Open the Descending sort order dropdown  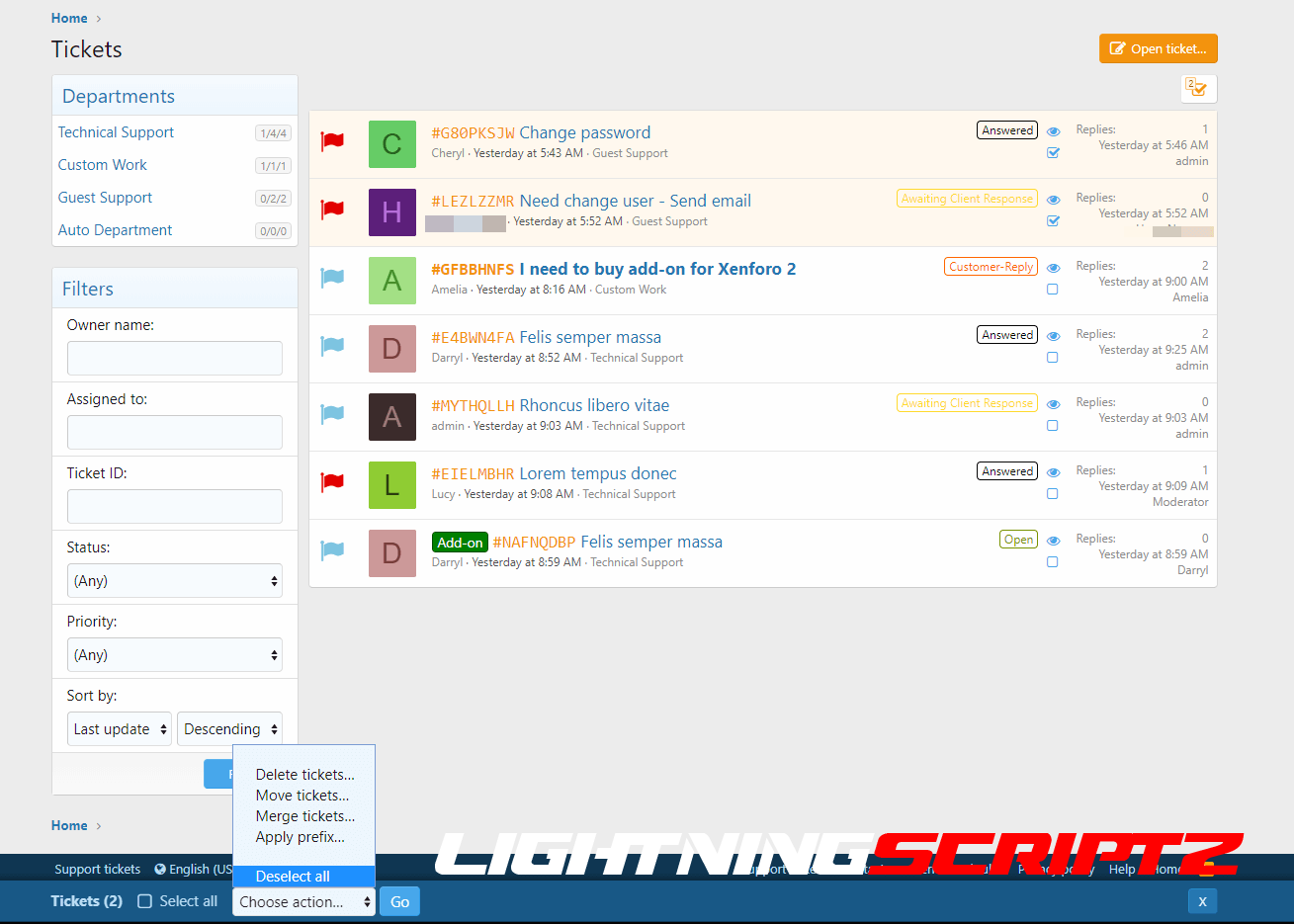(229, 729)
